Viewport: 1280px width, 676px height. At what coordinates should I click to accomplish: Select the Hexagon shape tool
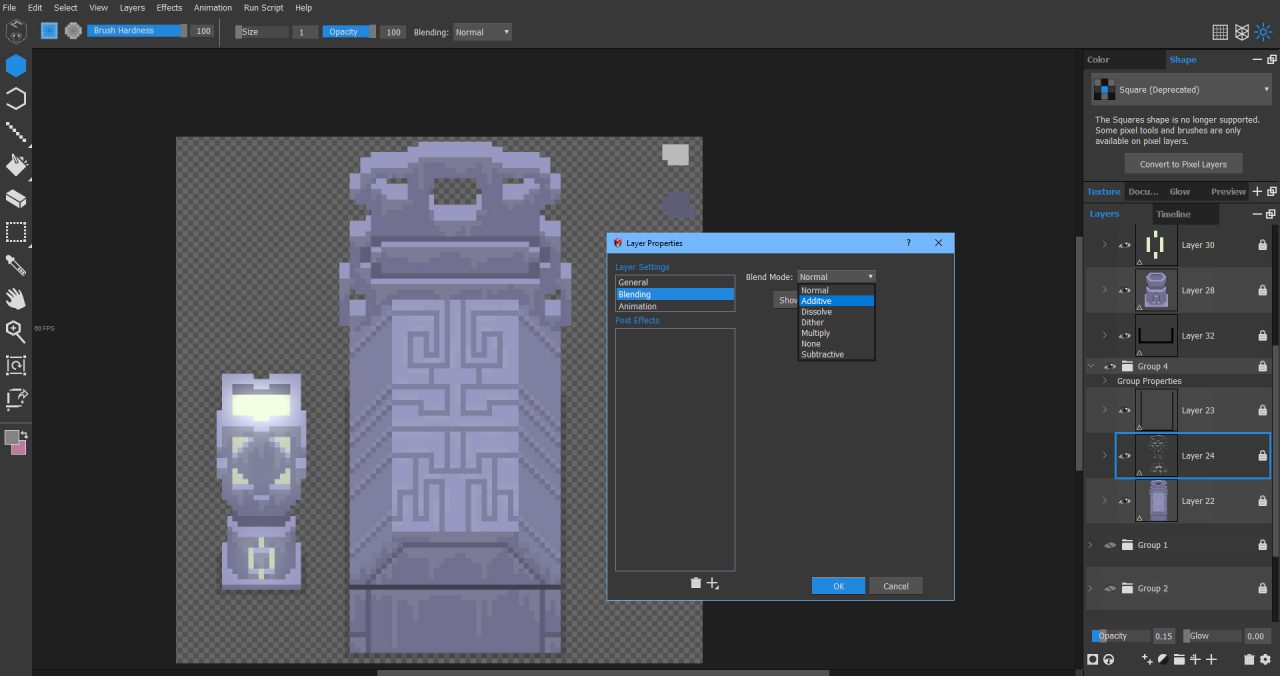(x=15, y=65)
